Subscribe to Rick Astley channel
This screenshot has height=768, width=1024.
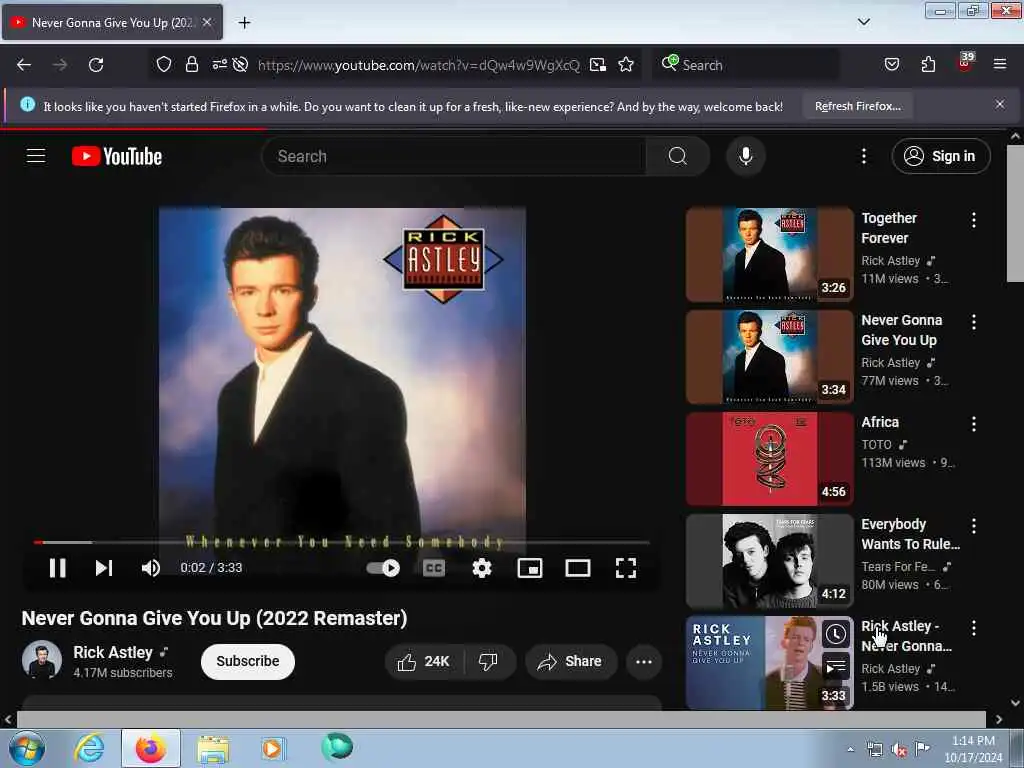click(248, 662)
